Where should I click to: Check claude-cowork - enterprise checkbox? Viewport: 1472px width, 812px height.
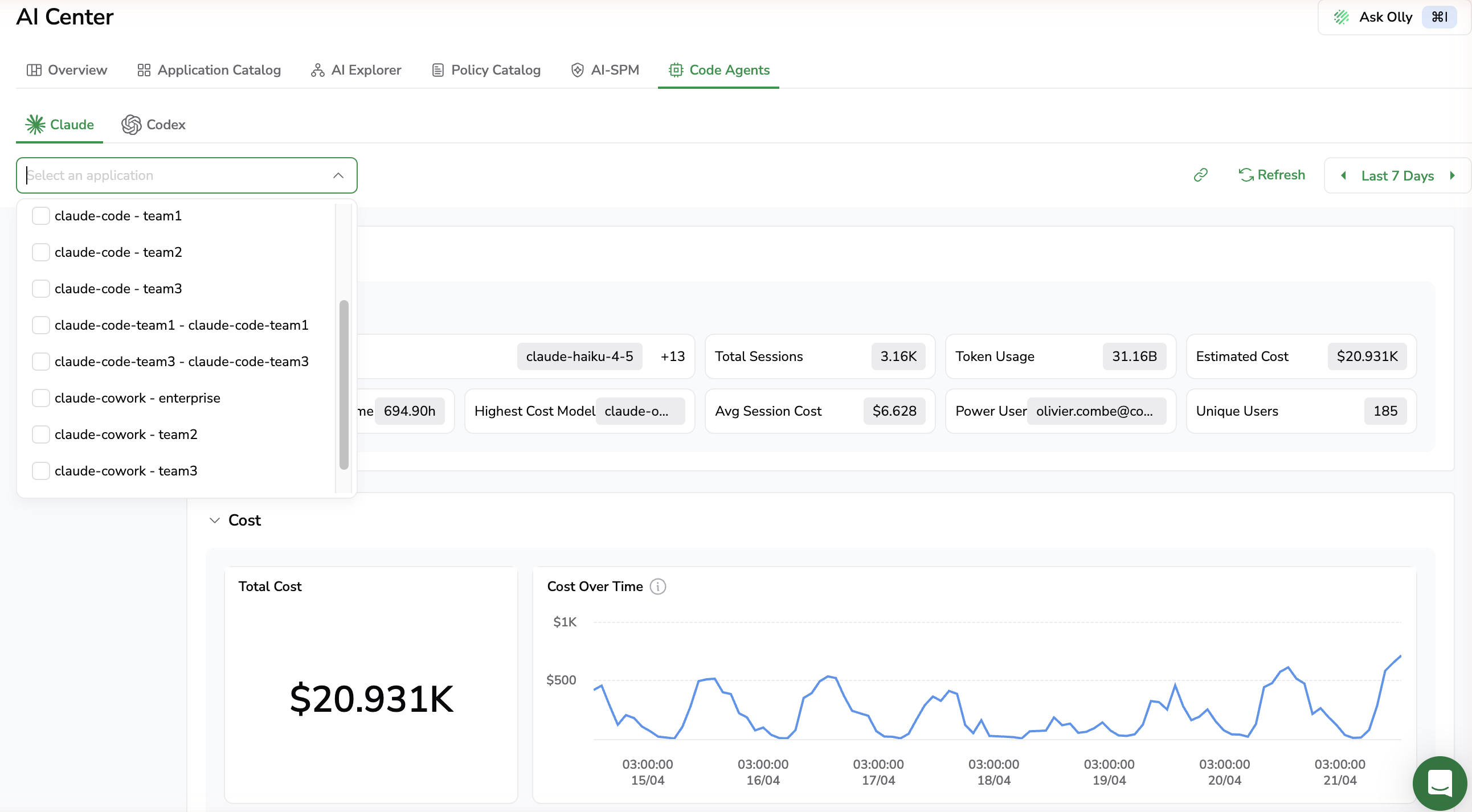click(x=40, y=398)
